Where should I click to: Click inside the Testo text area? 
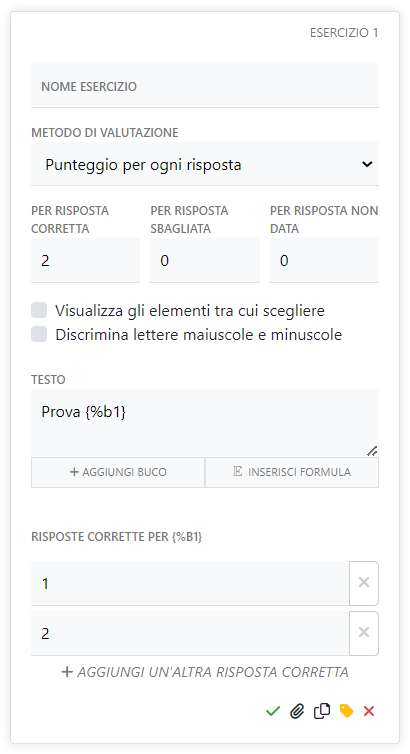[x=205, y=423]
